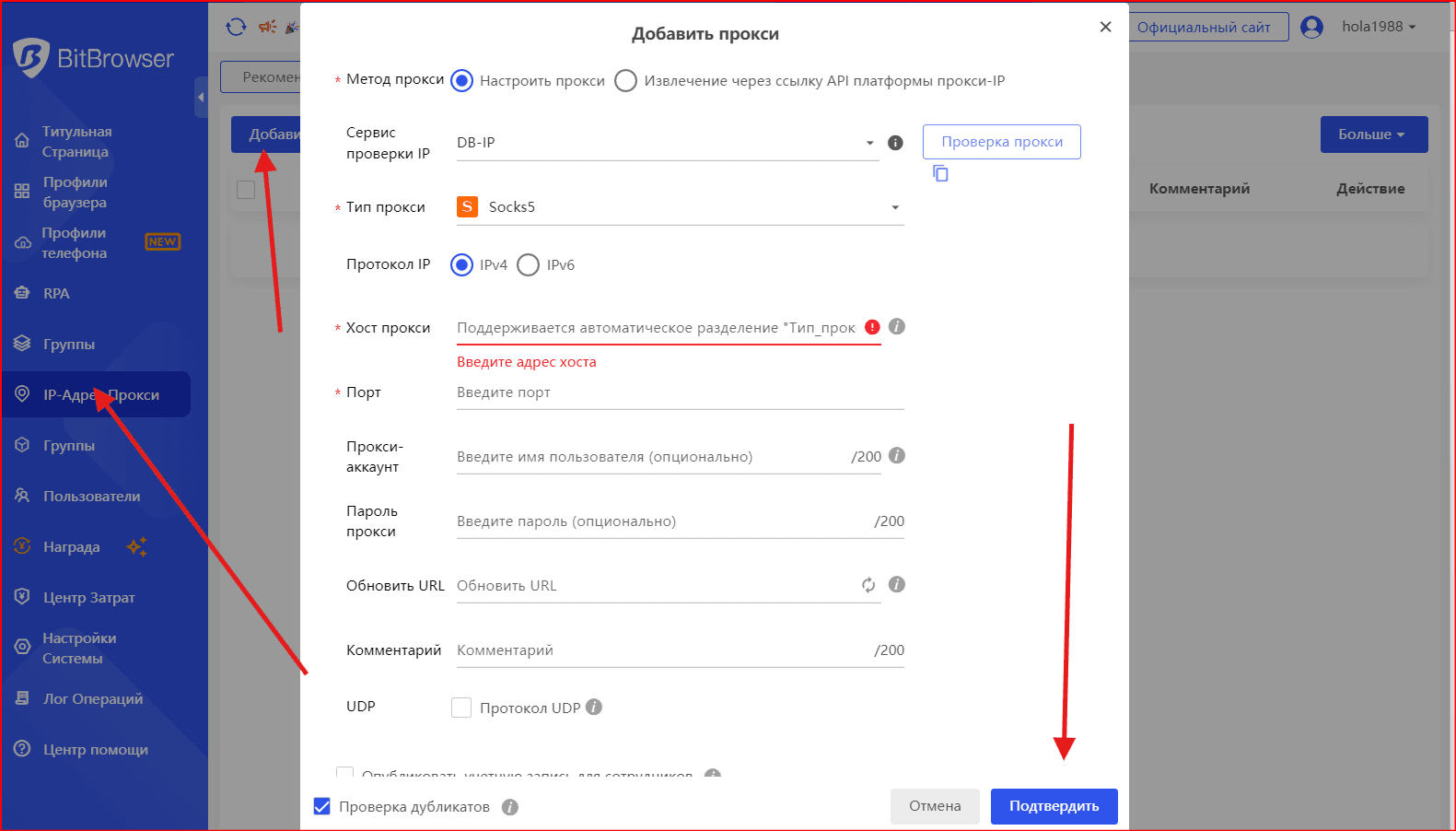Click info icon beside Протокол UDP
Viewport: 1456px width, 831px height.
(x=594, y=707)
